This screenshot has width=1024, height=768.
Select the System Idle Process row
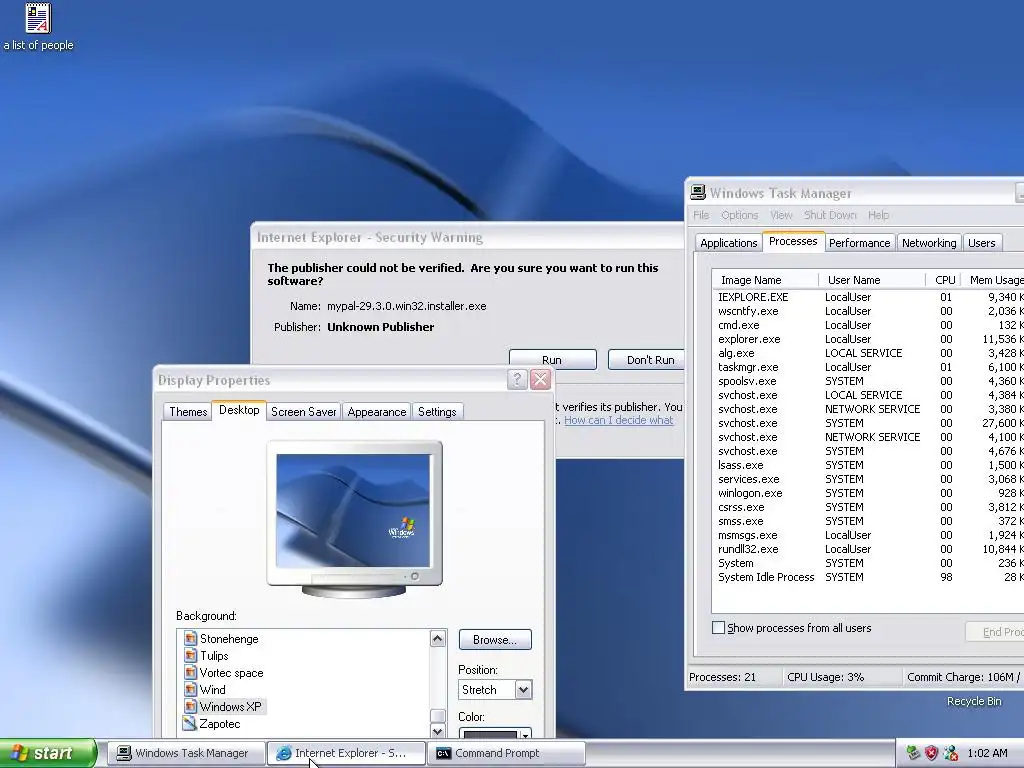tap(868, 577)
